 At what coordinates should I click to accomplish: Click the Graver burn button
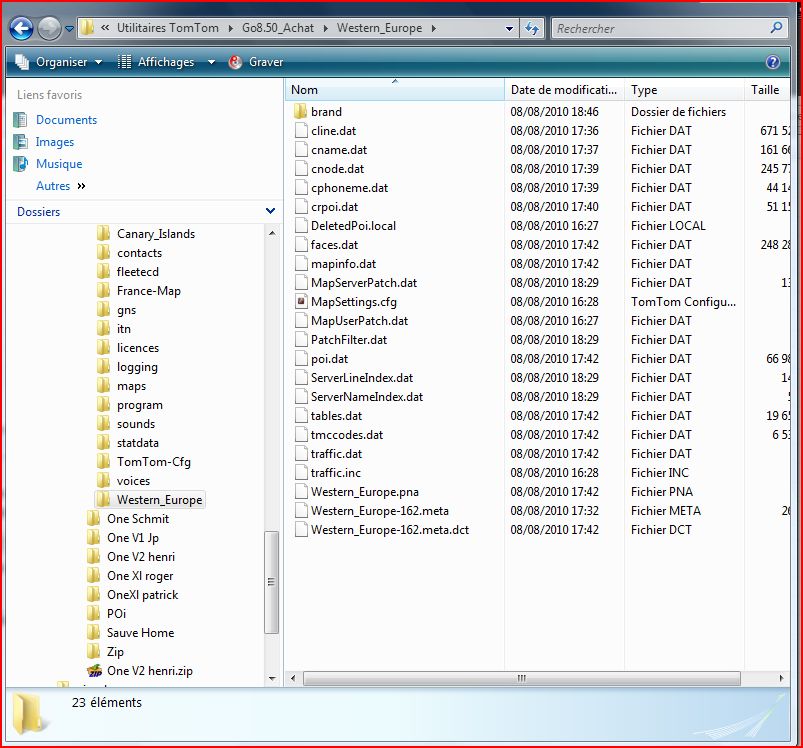256,62
